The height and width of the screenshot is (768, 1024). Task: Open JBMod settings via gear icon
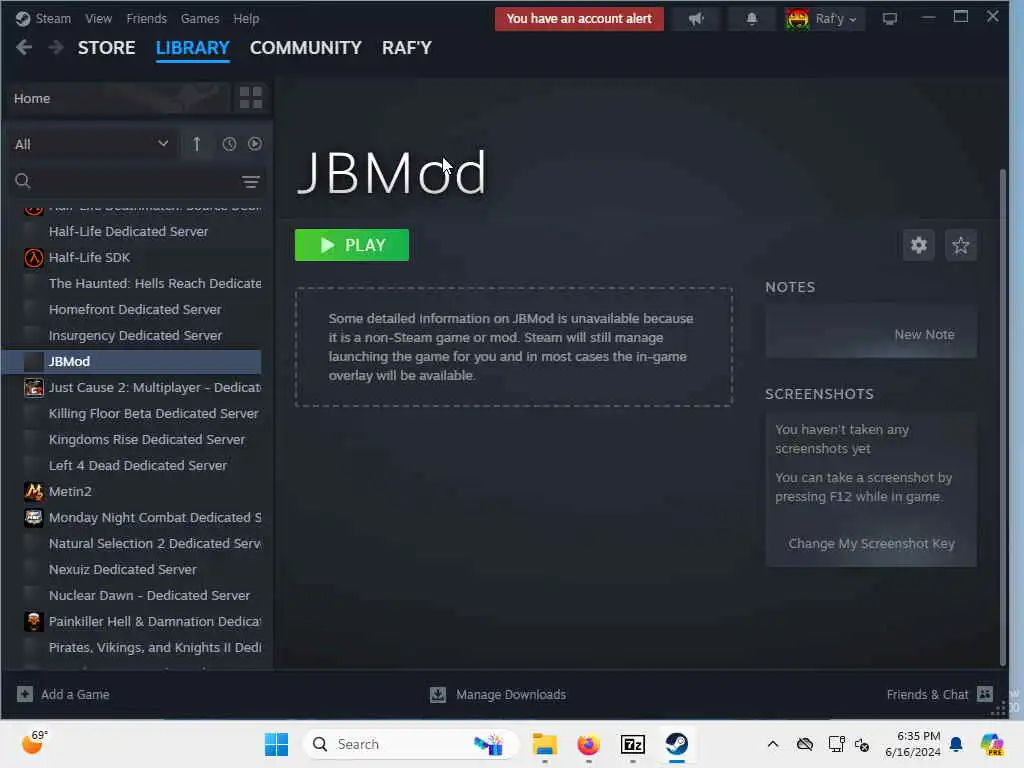(919, 245)
